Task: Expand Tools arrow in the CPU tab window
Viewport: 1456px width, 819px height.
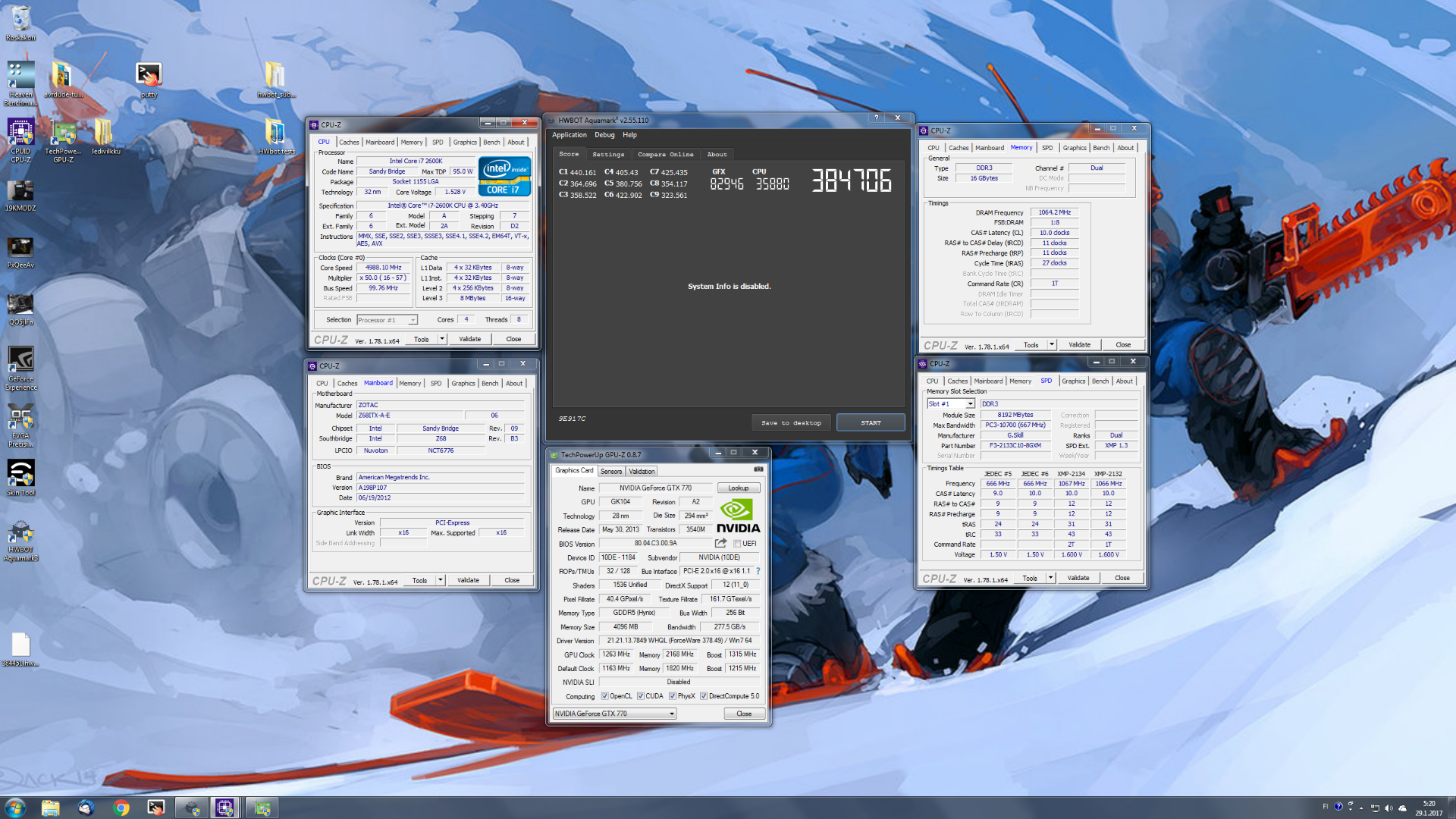Action: [x=442, y=339]
